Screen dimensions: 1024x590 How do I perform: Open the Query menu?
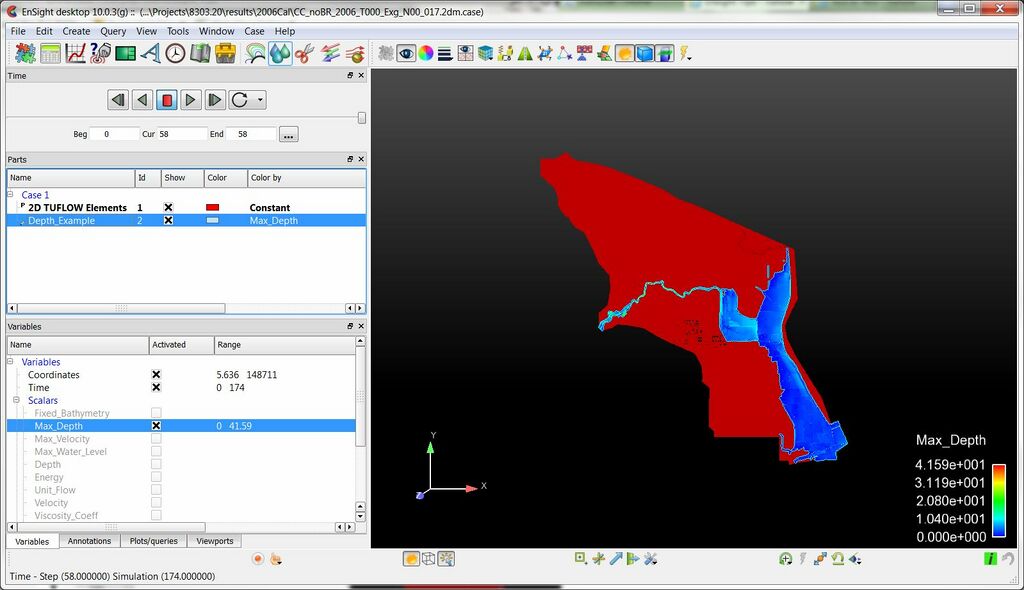tap(113, 31)
